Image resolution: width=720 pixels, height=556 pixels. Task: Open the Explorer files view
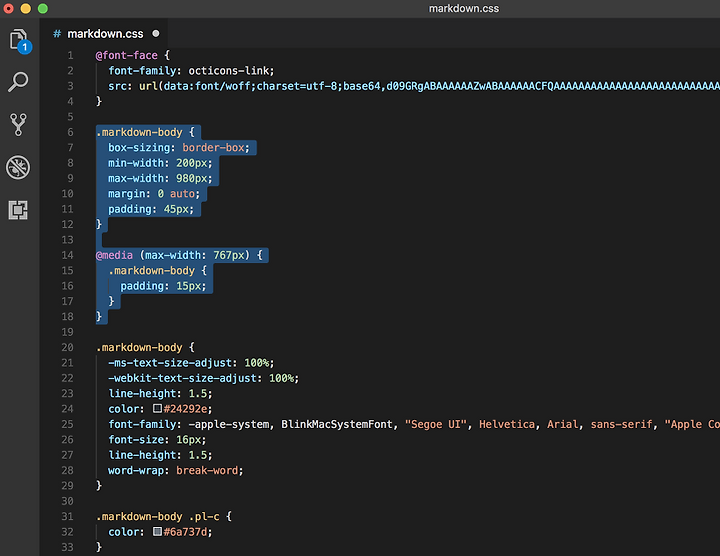(x=18, y=39)
